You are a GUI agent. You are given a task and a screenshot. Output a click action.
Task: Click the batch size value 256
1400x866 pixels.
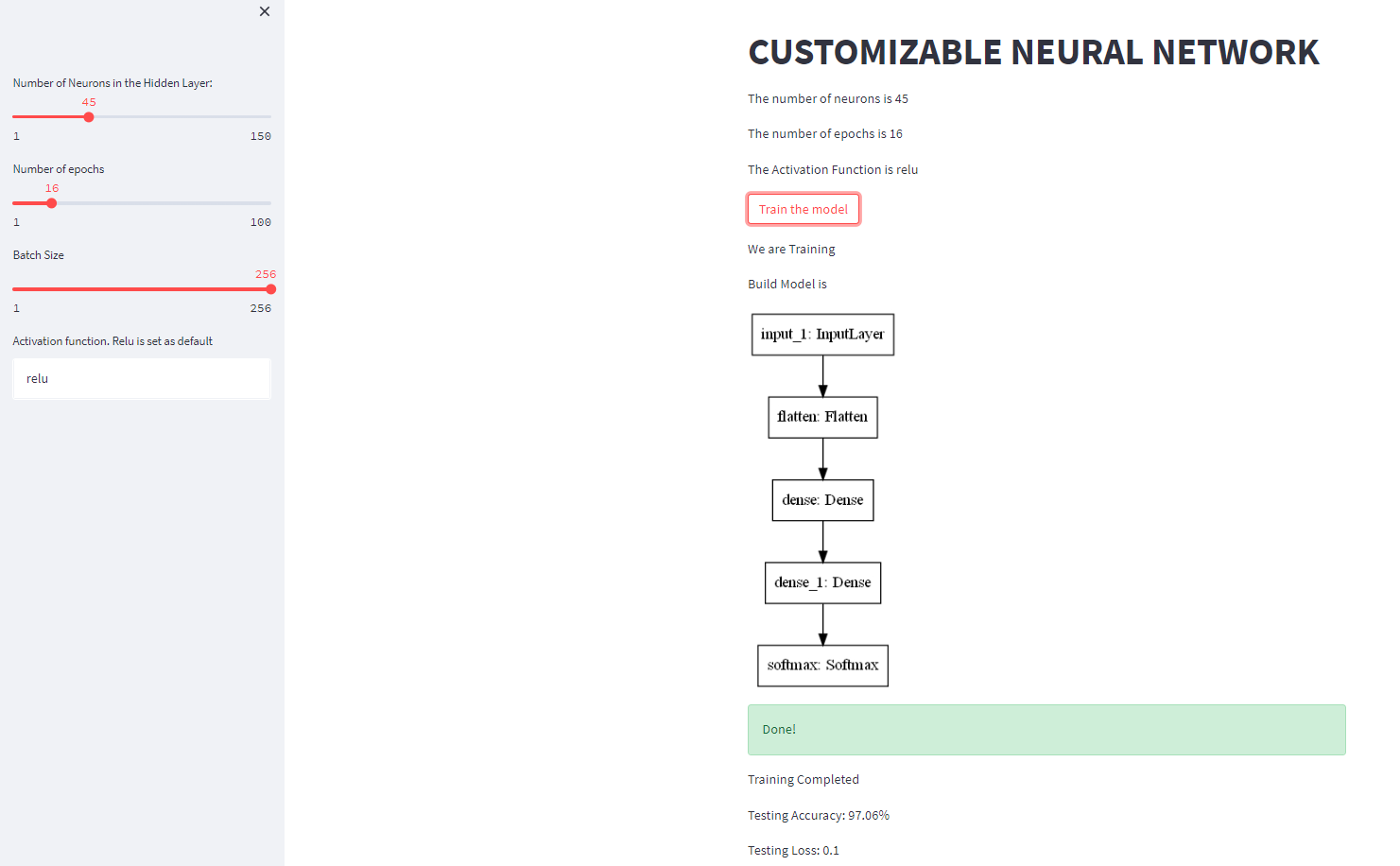pyautogui.click(x=266, y=274)
